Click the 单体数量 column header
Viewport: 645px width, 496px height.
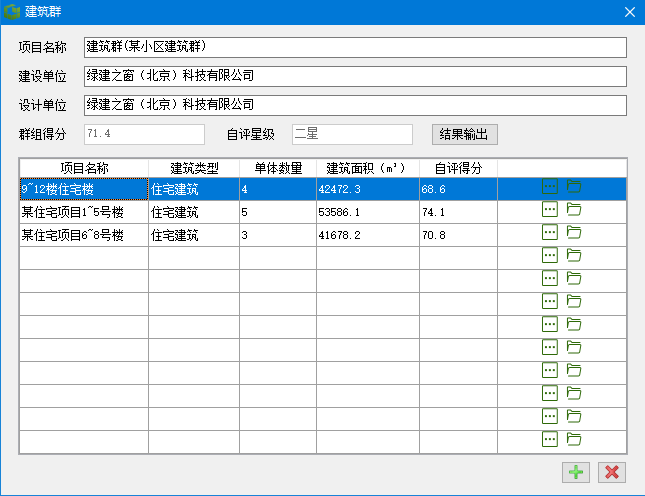click(277, 167)
